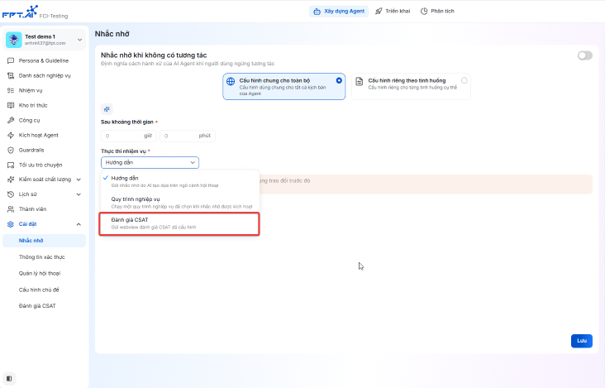Image resolution: width=605 pixels, height=388 pixels.
Task: Click the document icon in Cấu hình riêng card
Action: [x=359, y=81]
